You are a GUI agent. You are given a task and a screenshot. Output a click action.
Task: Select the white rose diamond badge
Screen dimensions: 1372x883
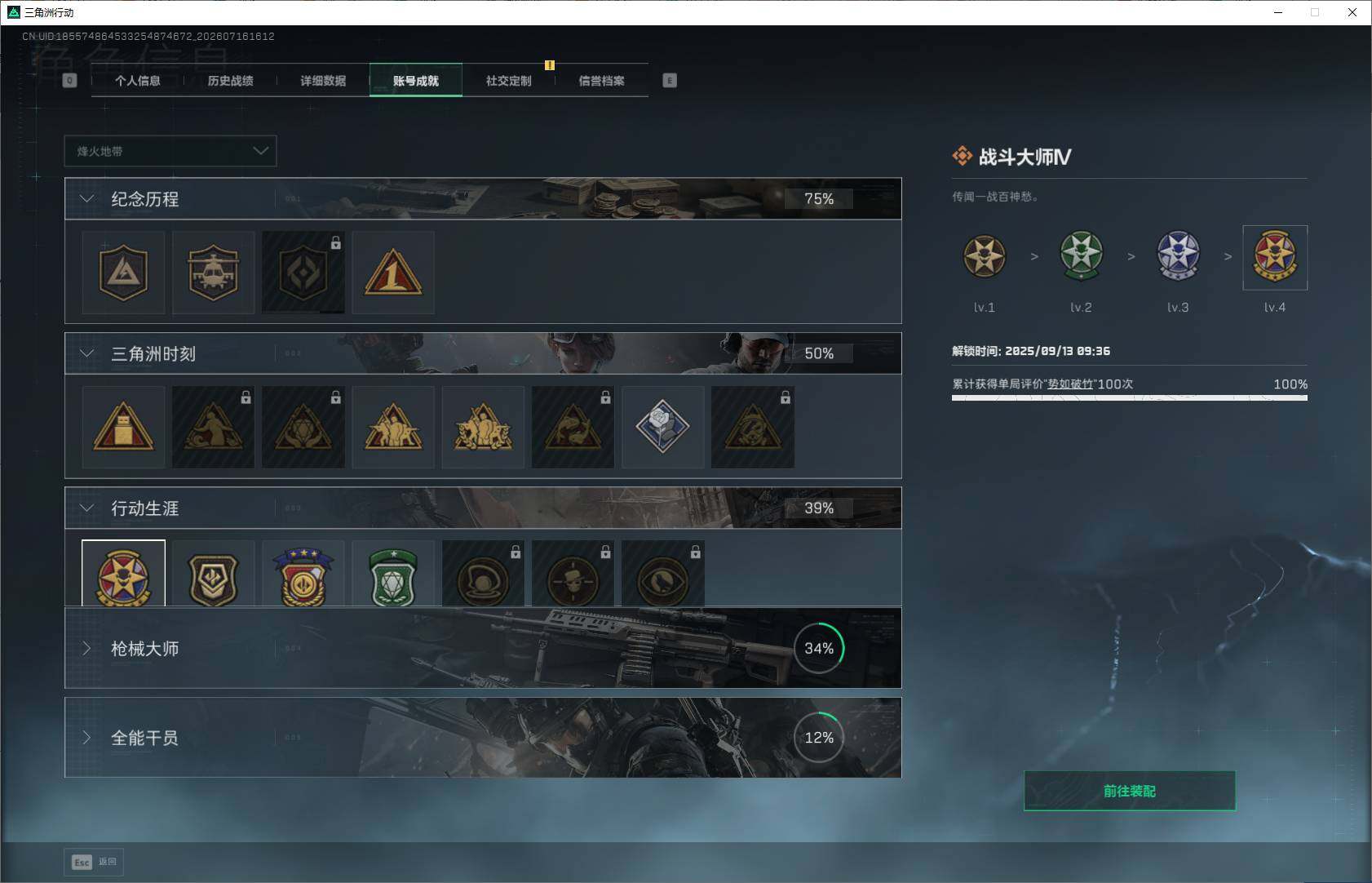coord(663,427)
